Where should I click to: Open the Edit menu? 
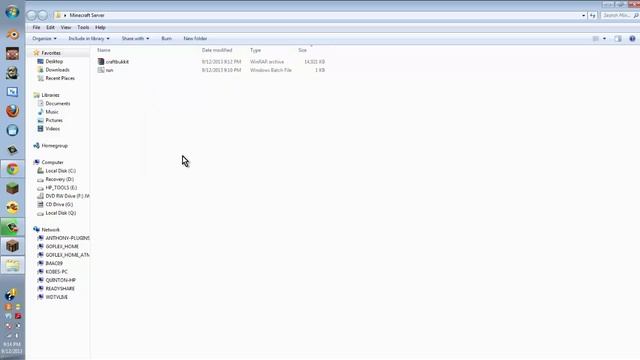tap(50, 27)
